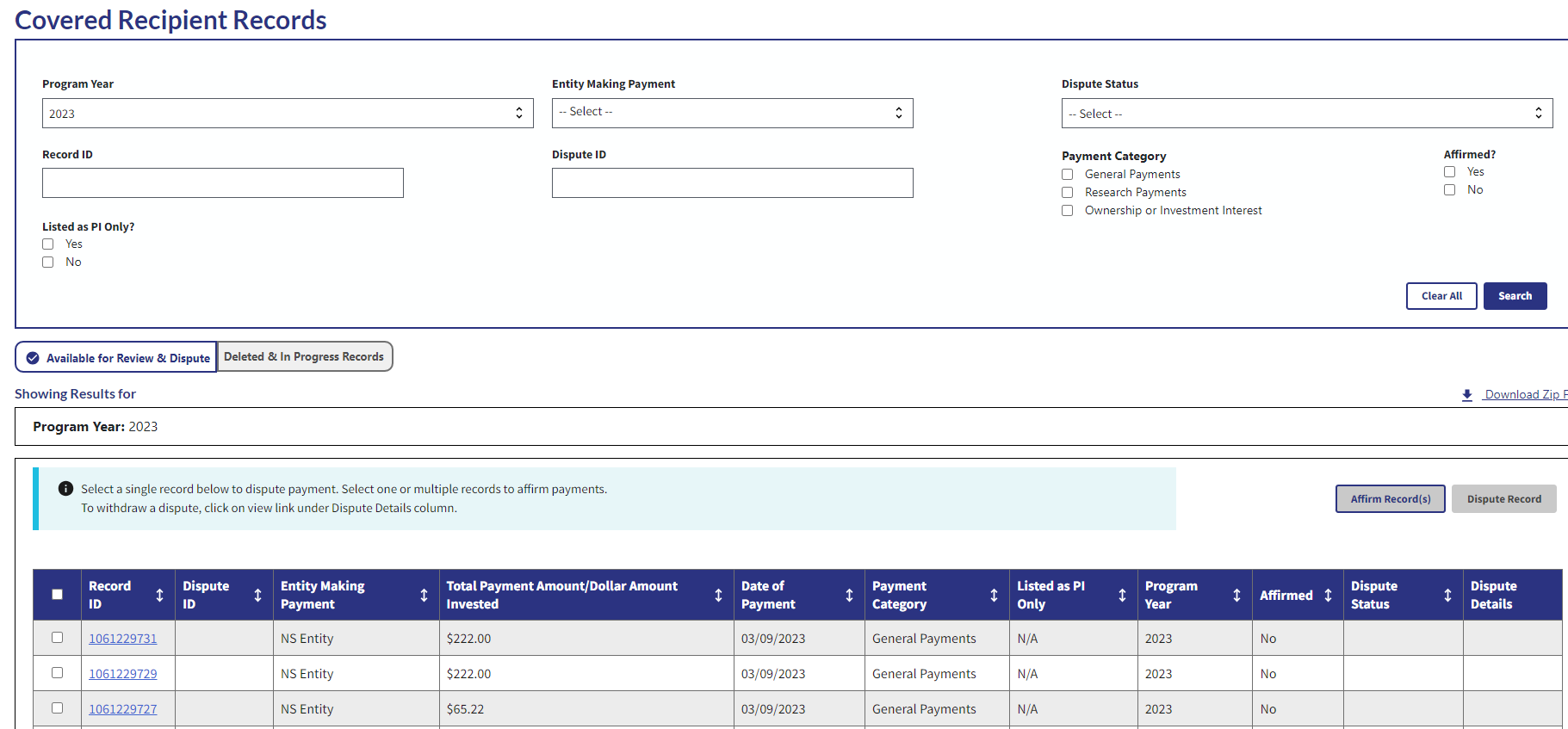Sort table by Record ID column arrows
Image resolution: width=1568 pixels, height=729 pixels.
click(159, 595)
